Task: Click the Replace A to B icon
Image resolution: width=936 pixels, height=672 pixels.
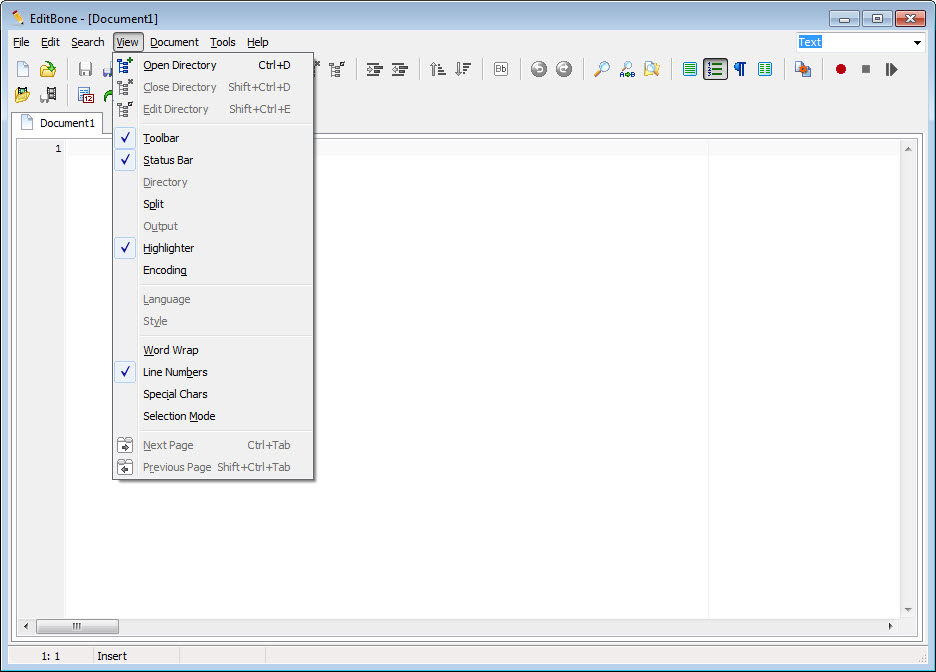Action: 627,69
